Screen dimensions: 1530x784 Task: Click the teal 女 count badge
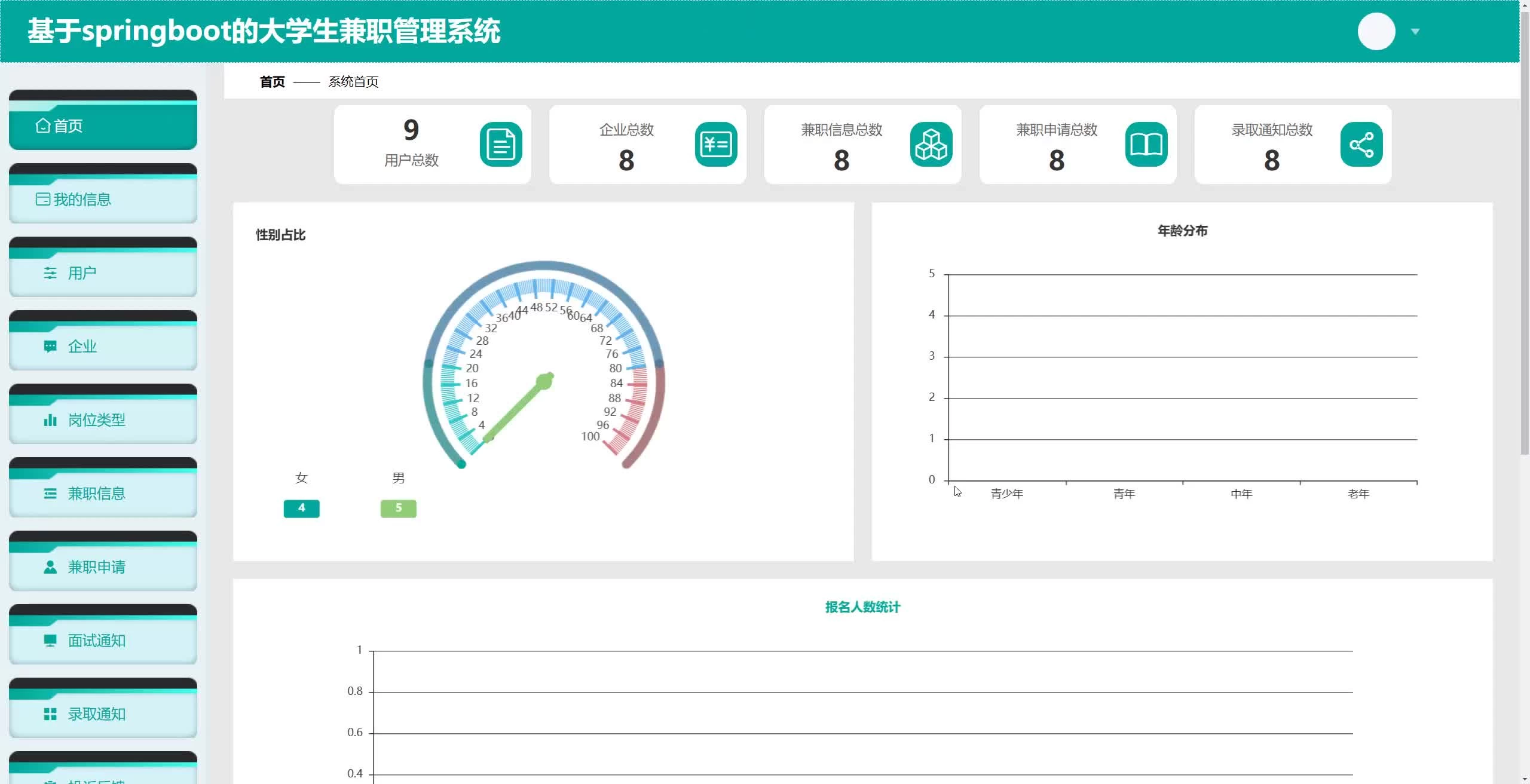[x=301, y=508]
